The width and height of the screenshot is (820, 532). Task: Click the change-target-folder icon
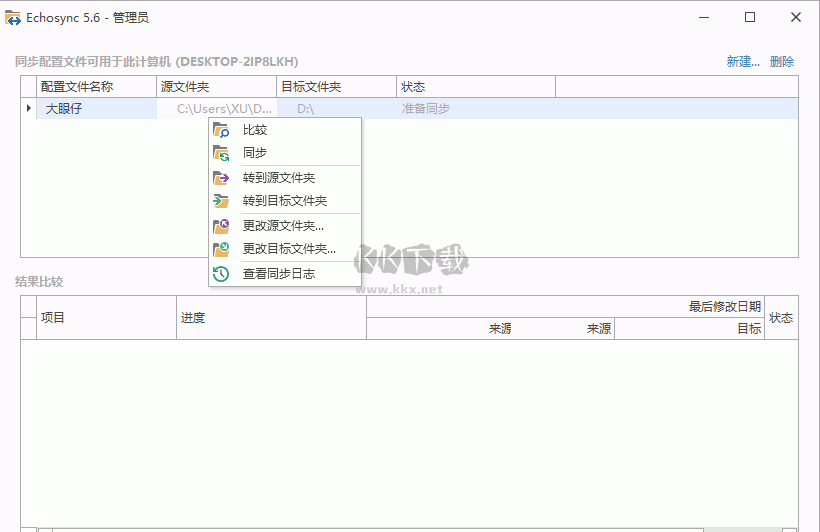point(221,249)
